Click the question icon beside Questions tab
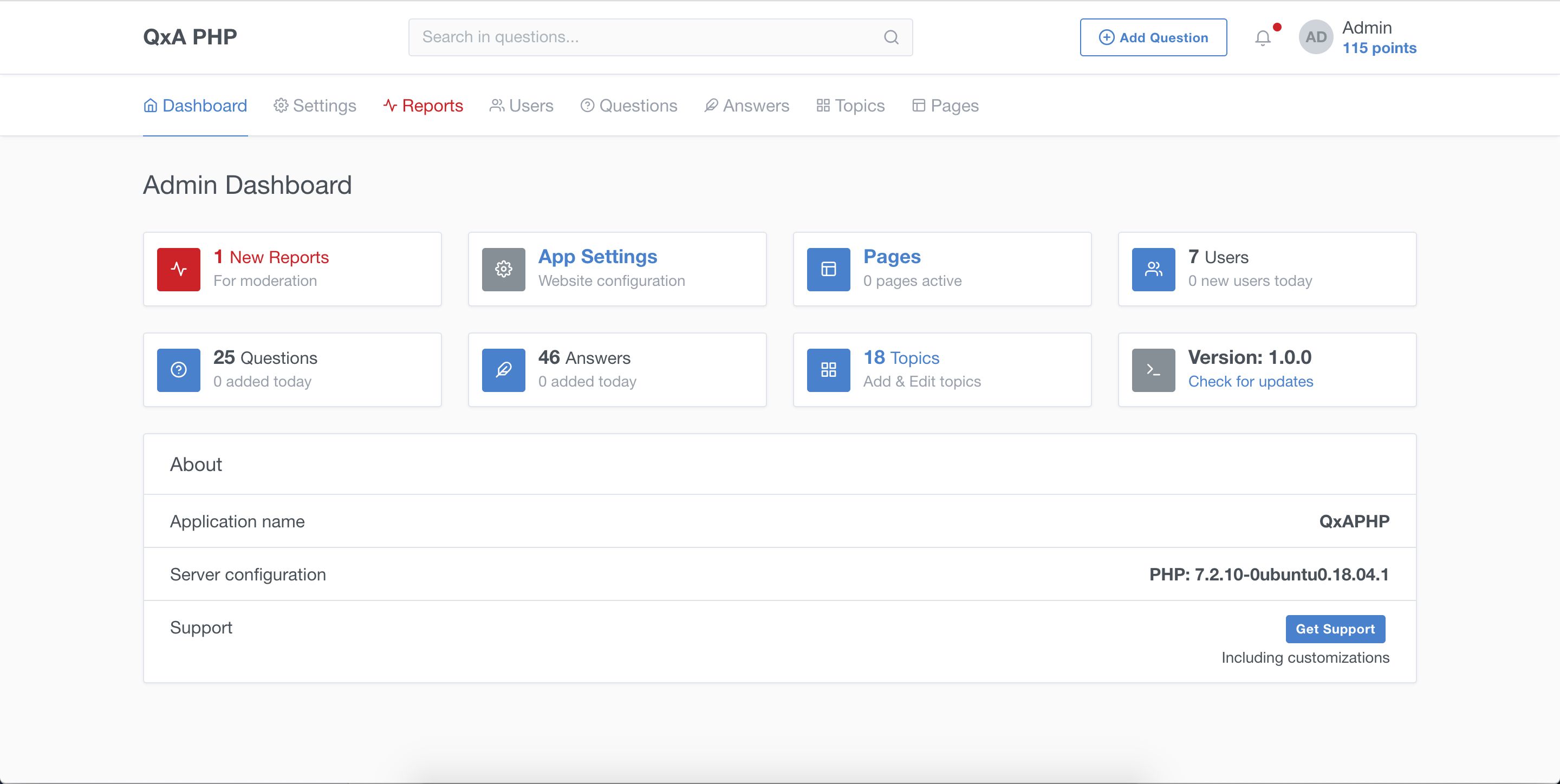The image size is (1560, 784). pos(587,106)
